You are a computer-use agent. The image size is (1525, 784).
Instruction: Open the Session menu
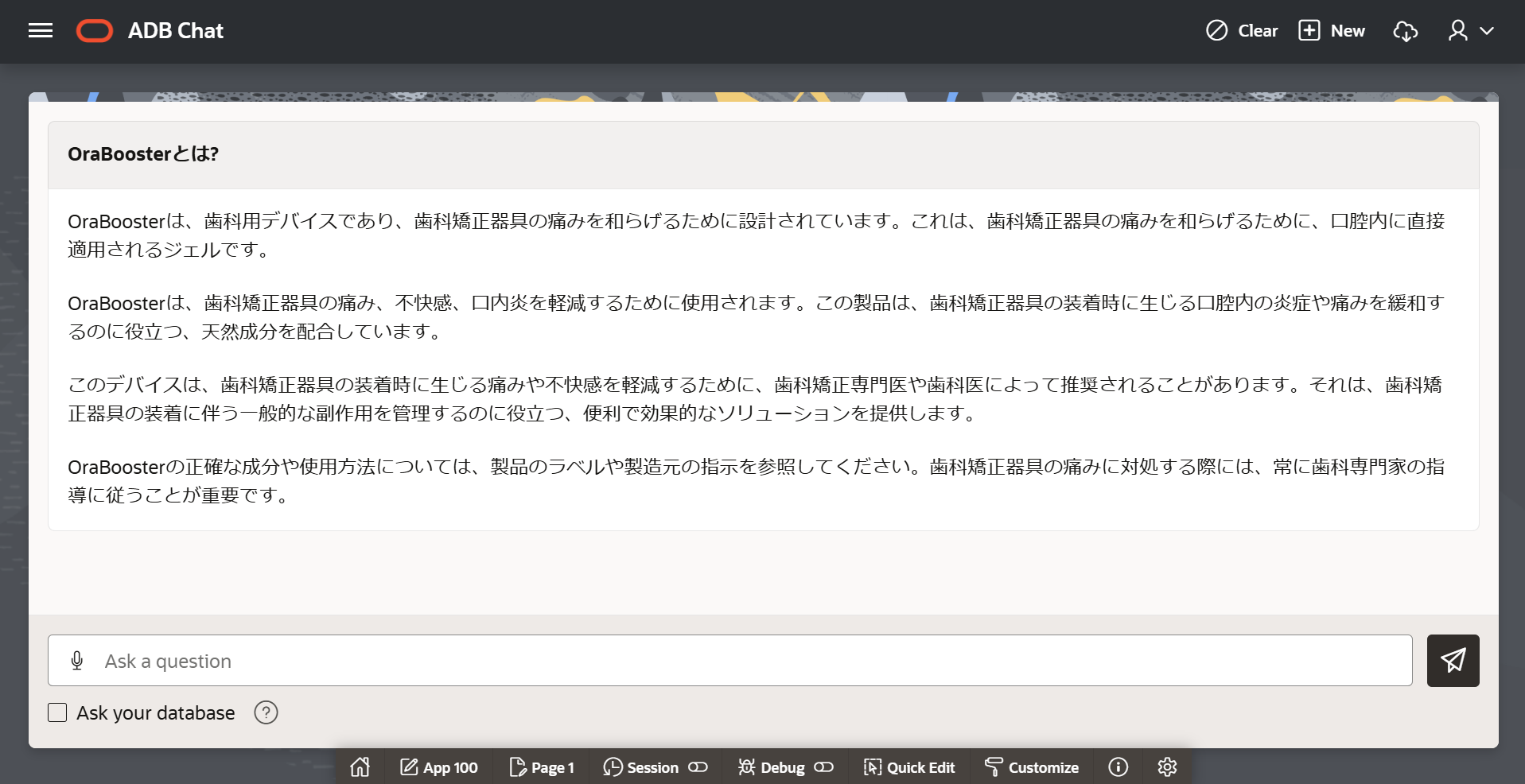click(x=655, y=767)
